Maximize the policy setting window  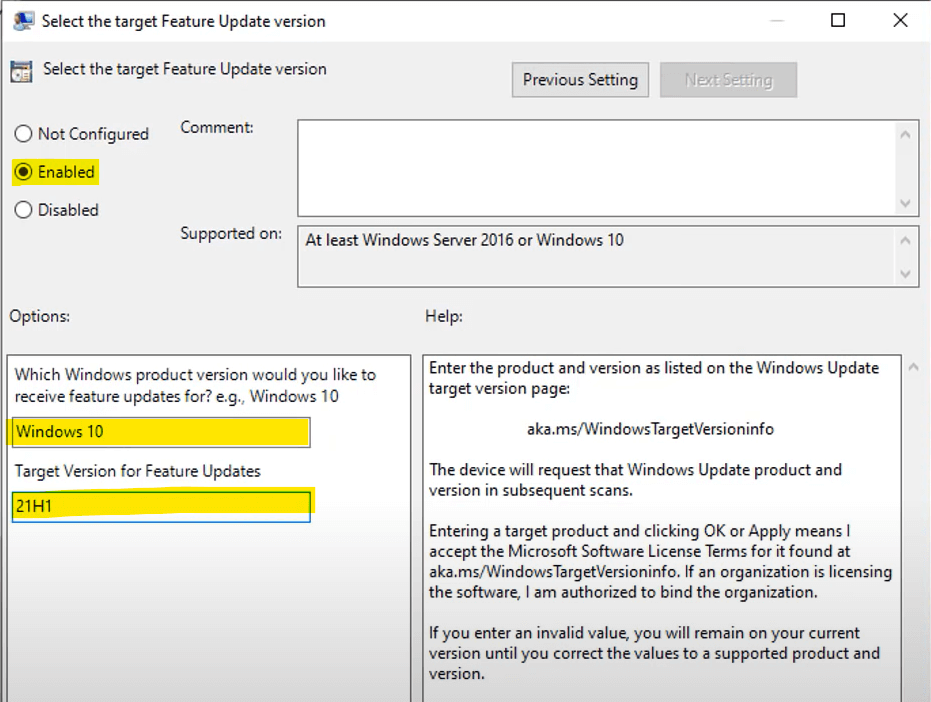click(838, 21)
